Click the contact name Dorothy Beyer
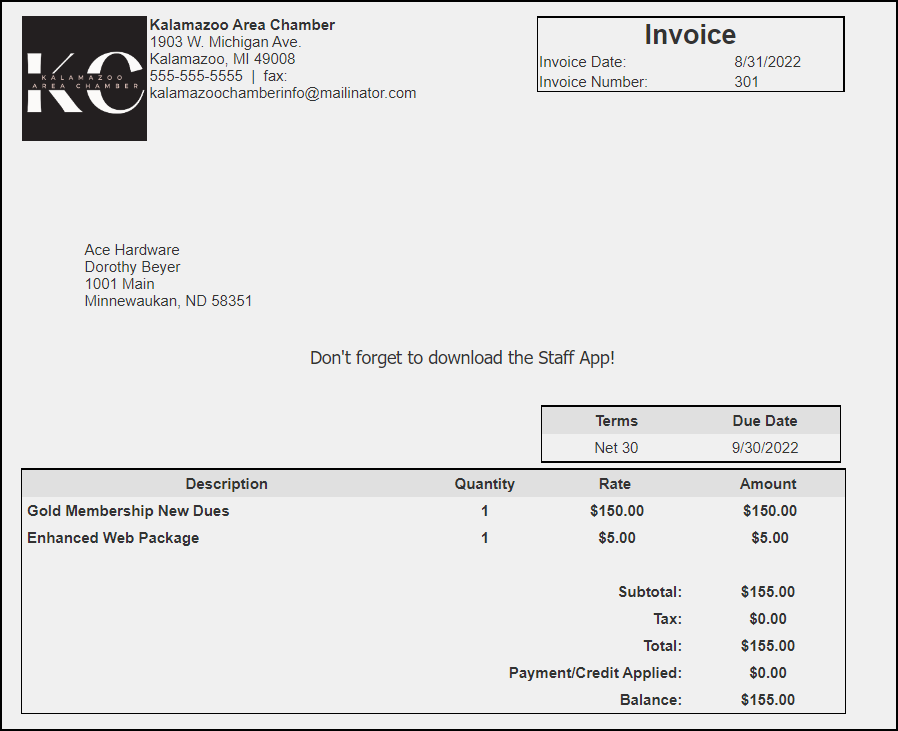The width and height of the screenshot is (898, 731). [x=132, y=267]
